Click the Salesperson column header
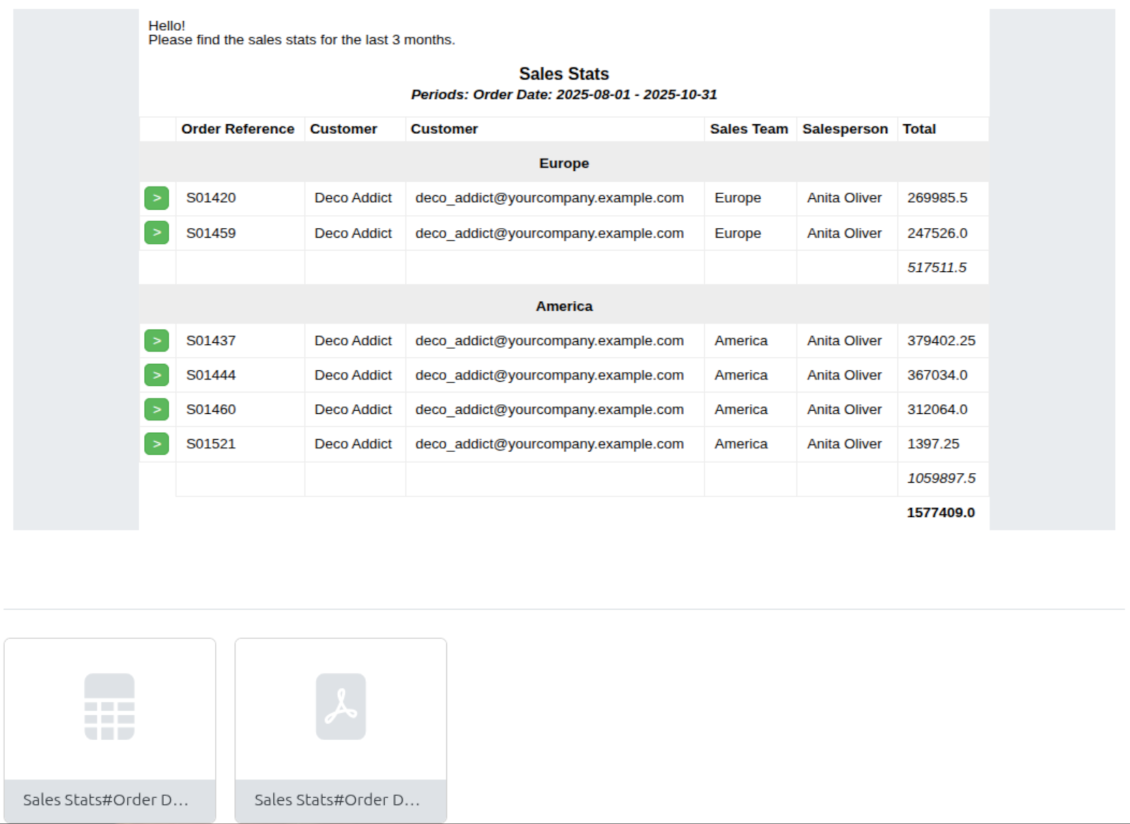 click(x=845, y=129)
